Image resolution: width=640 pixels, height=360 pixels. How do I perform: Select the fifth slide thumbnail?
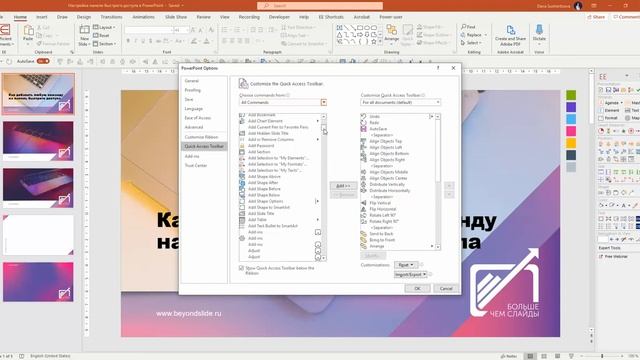(38, 282)
